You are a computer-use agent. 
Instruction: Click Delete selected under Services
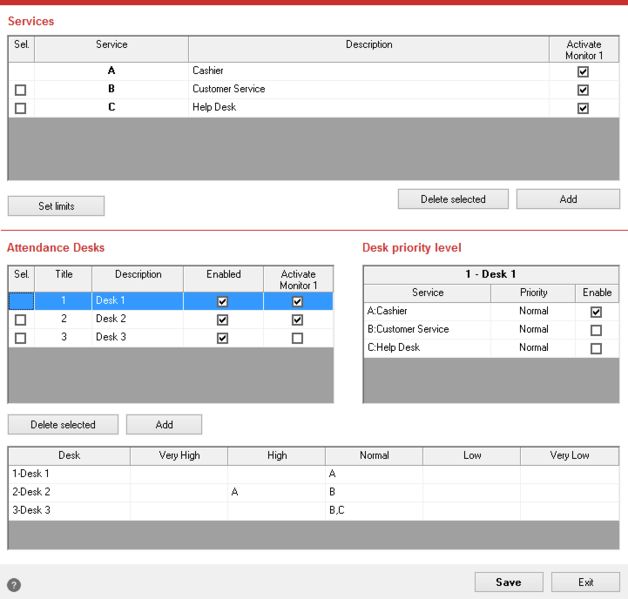[x=453, y=199]
